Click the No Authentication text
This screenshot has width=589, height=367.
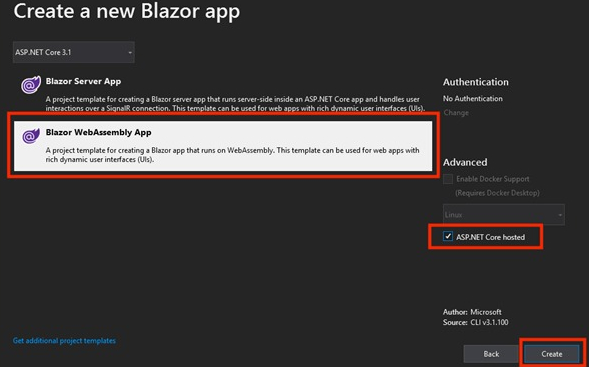[473, 99]
